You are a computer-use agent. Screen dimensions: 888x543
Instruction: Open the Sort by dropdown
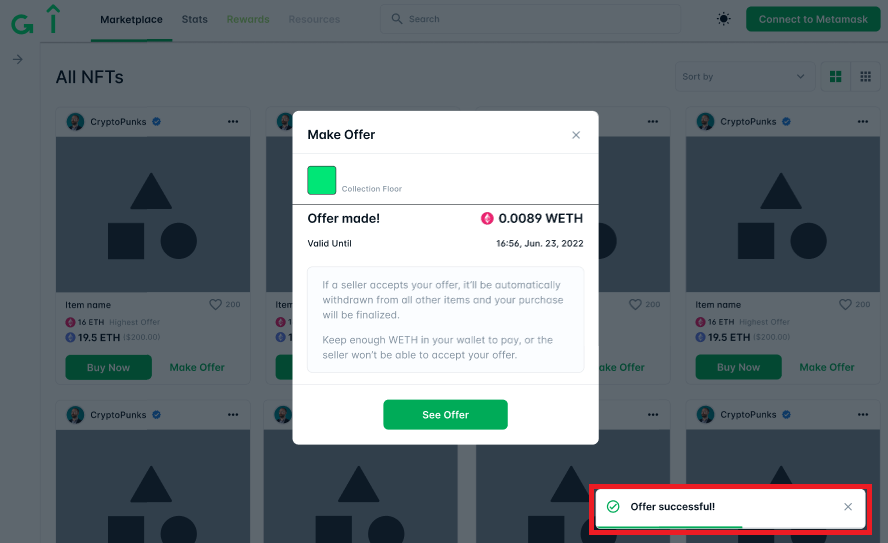745,76
